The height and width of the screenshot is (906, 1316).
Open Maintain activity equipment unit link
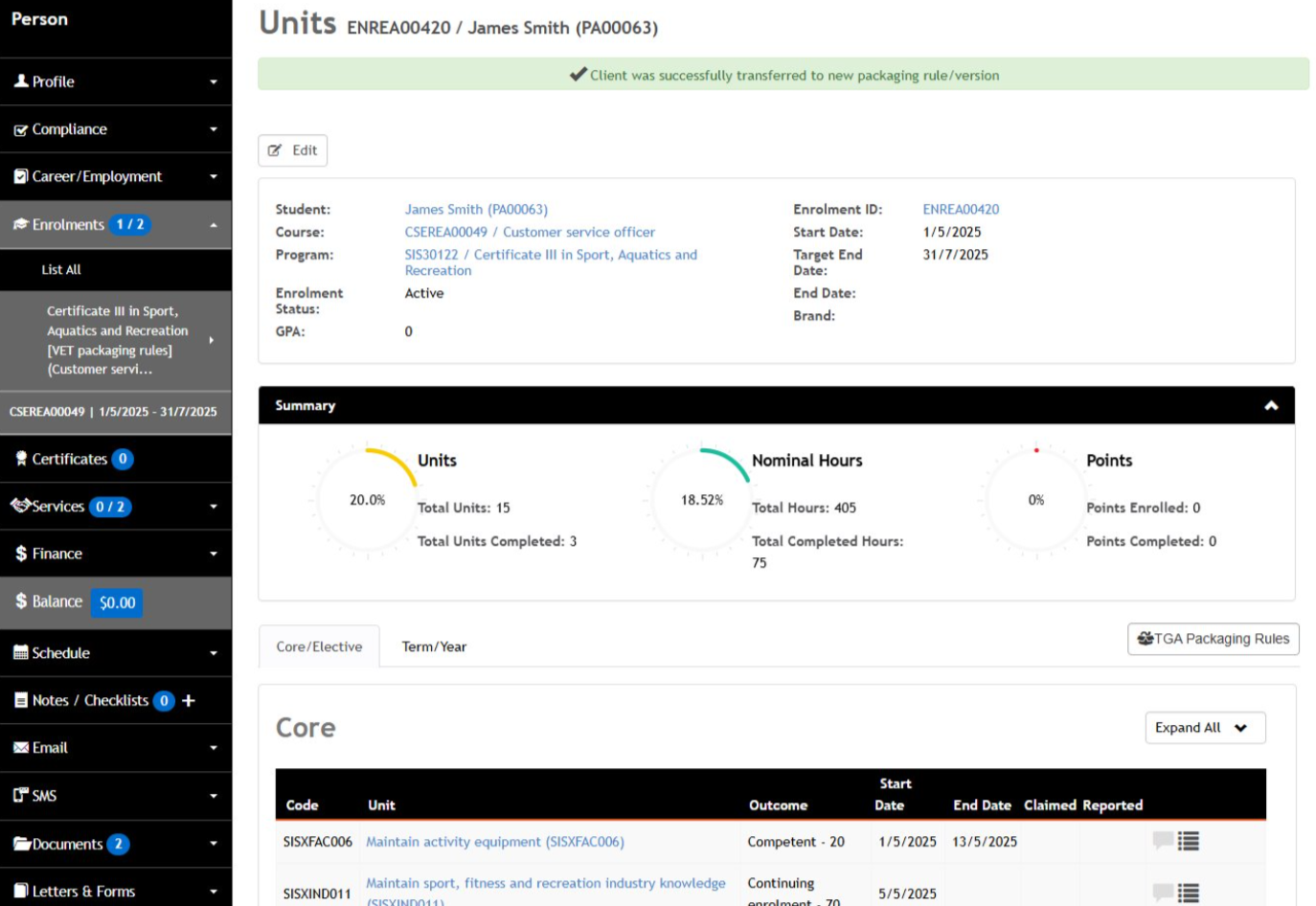495,842
